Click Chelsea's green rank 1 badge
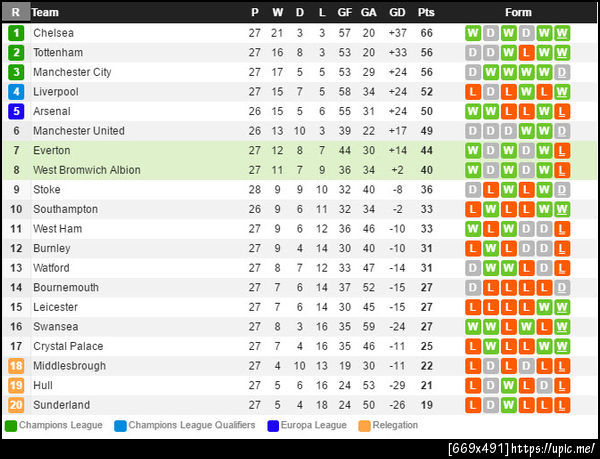600x459 pixels. (16, 33)
